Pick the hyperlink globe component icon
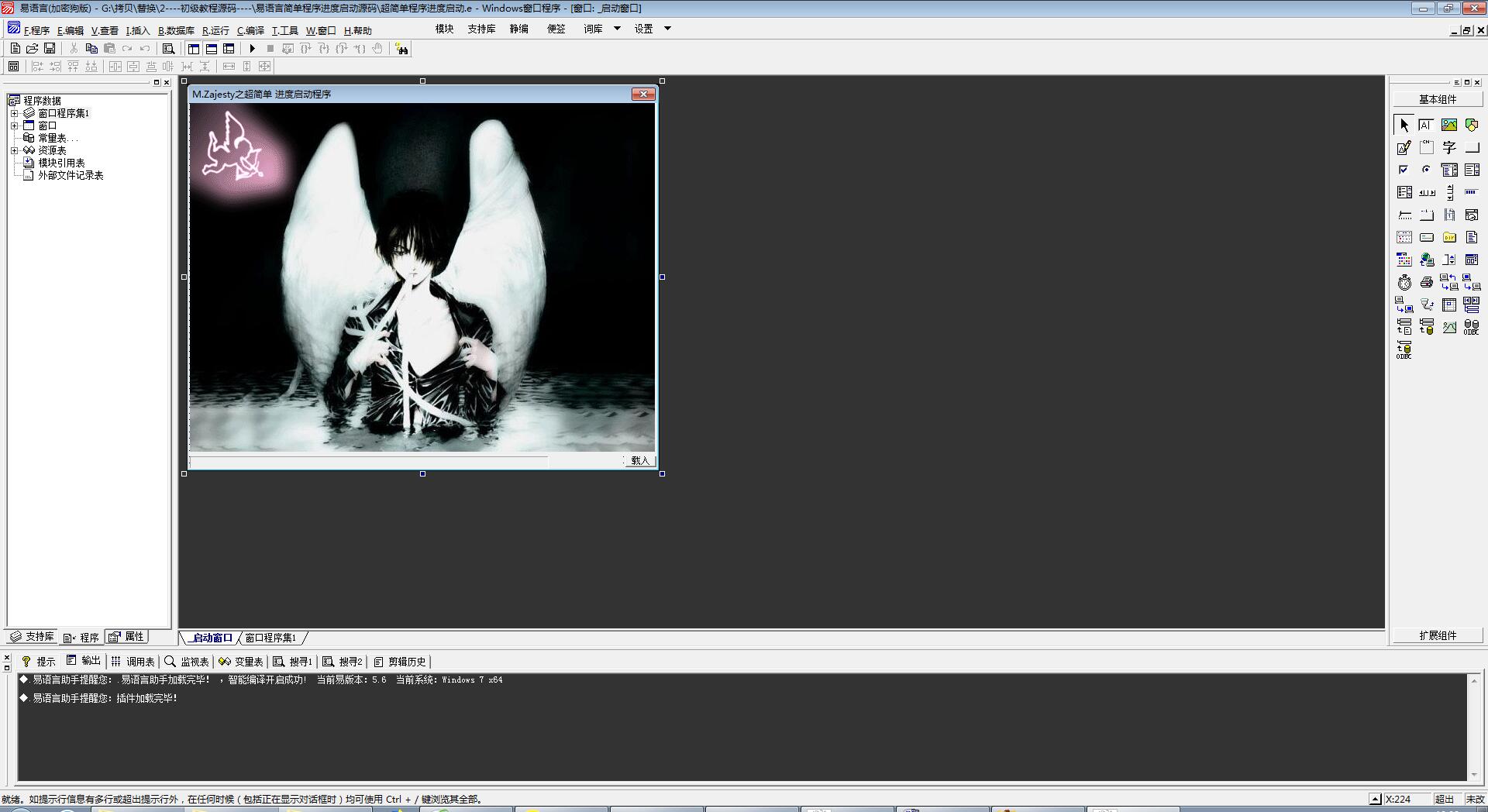Image resolution: width=1488 pixels, height=812 pixels. tap(1427, 260)
